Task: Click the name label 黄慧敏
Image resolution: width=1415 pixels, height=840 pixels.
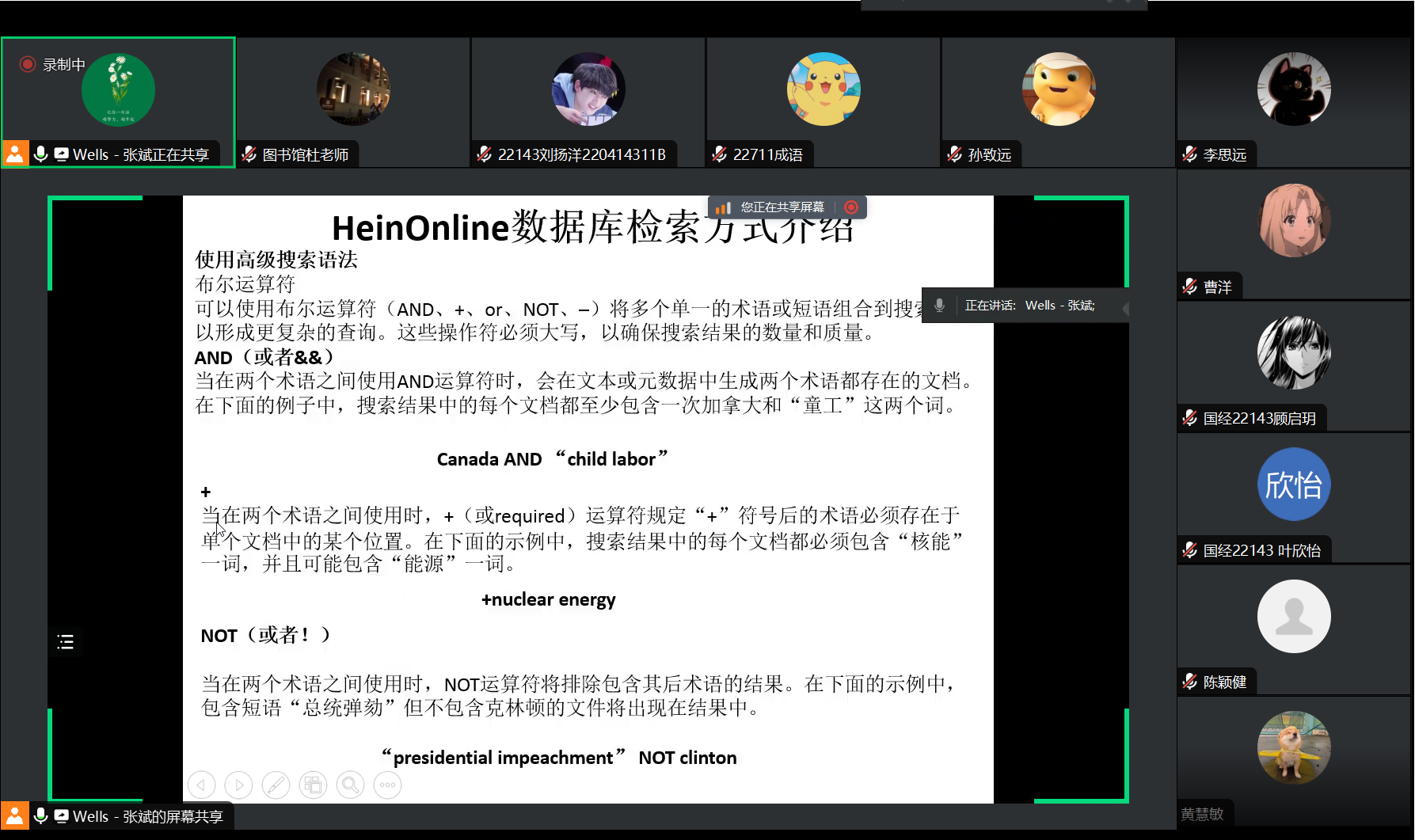Action: point(1202,814)
